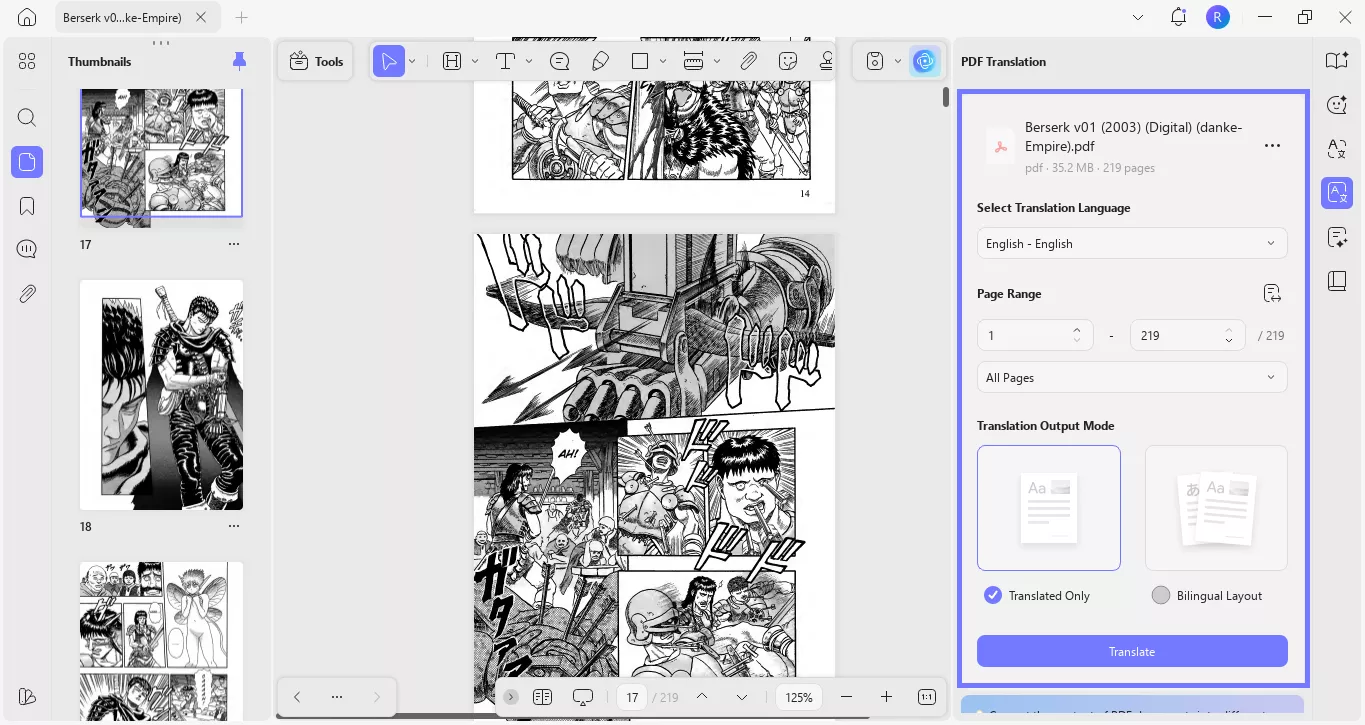Open the title bar tab list chevron
1365x725 pixels.
click(1138, 17)
